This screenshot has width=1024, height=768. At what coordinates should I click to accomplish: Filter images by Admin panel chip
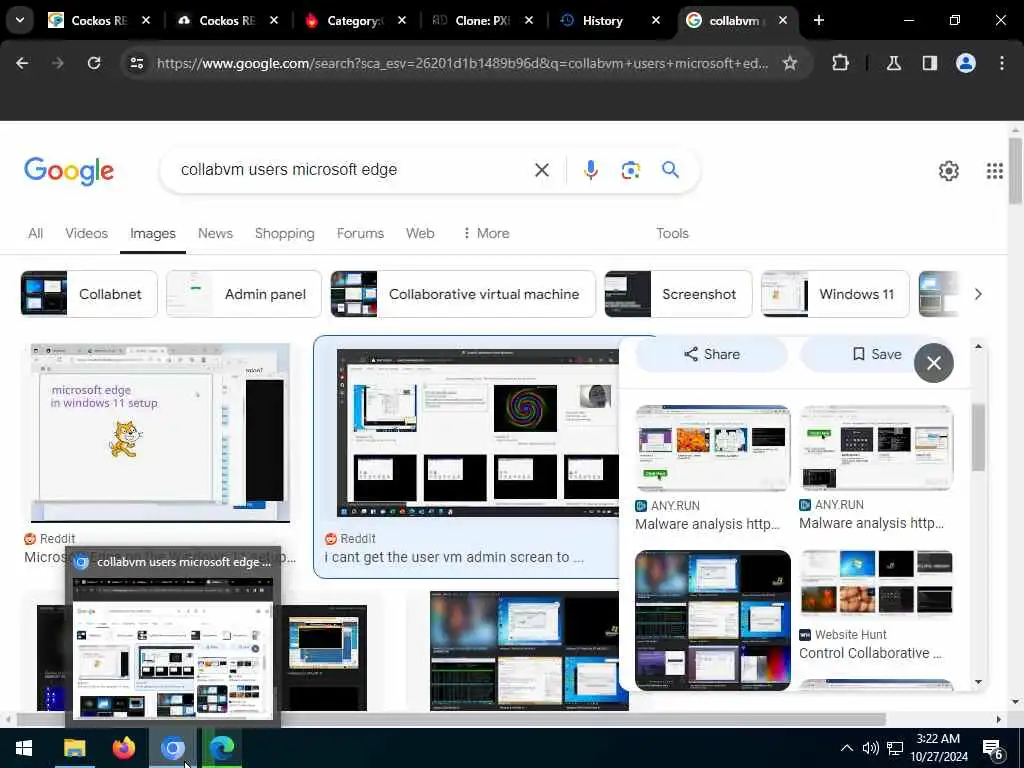point(244,294)
